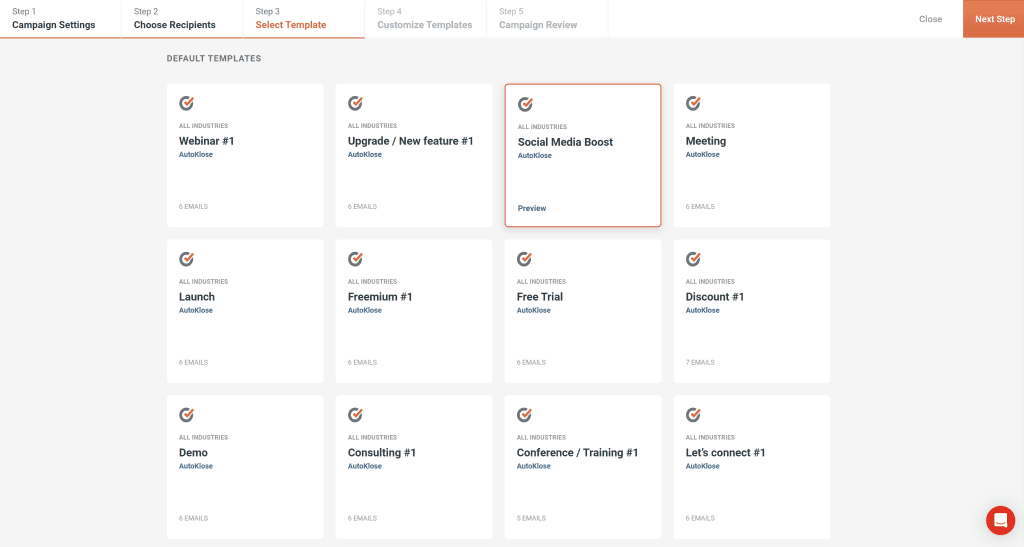This screenshot has width=1024, height=547.
Task: Select the Demo template title
Action: 193,453
